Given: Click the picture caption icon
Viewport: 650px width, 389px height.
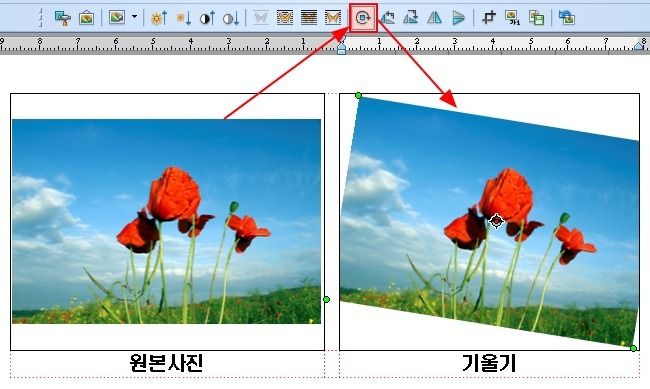Looking at the screenshot, I should [x=513, y=18].
